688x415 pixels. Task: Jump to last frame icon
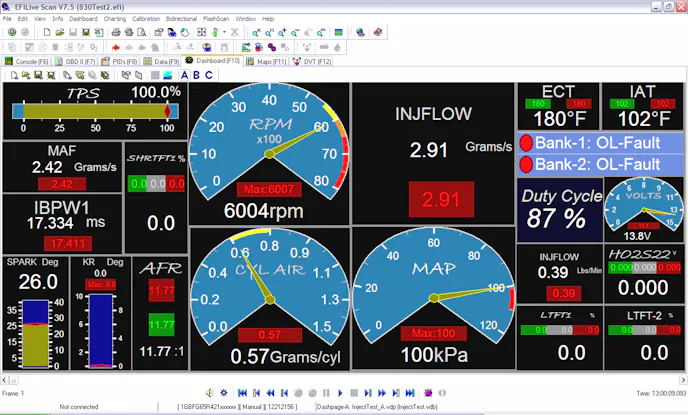[410, 393]
